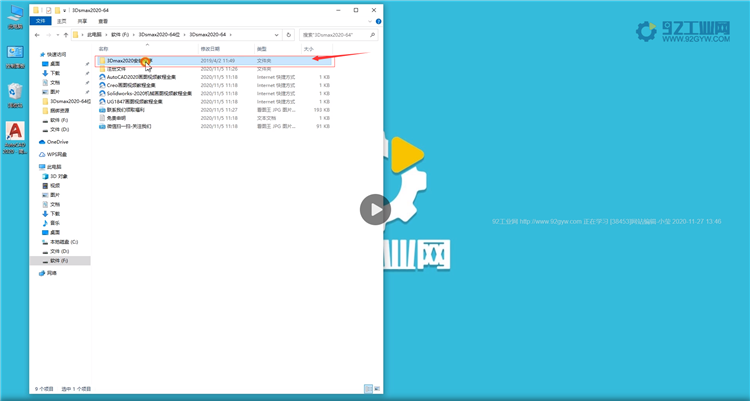The image size is (750, 401).
Task: Open Videos folder under This PC
Action: point(51,186)
